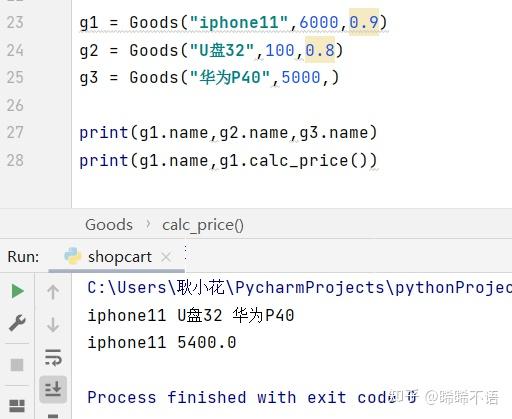Click the highlighted 0.8 value

click(320, 50)
